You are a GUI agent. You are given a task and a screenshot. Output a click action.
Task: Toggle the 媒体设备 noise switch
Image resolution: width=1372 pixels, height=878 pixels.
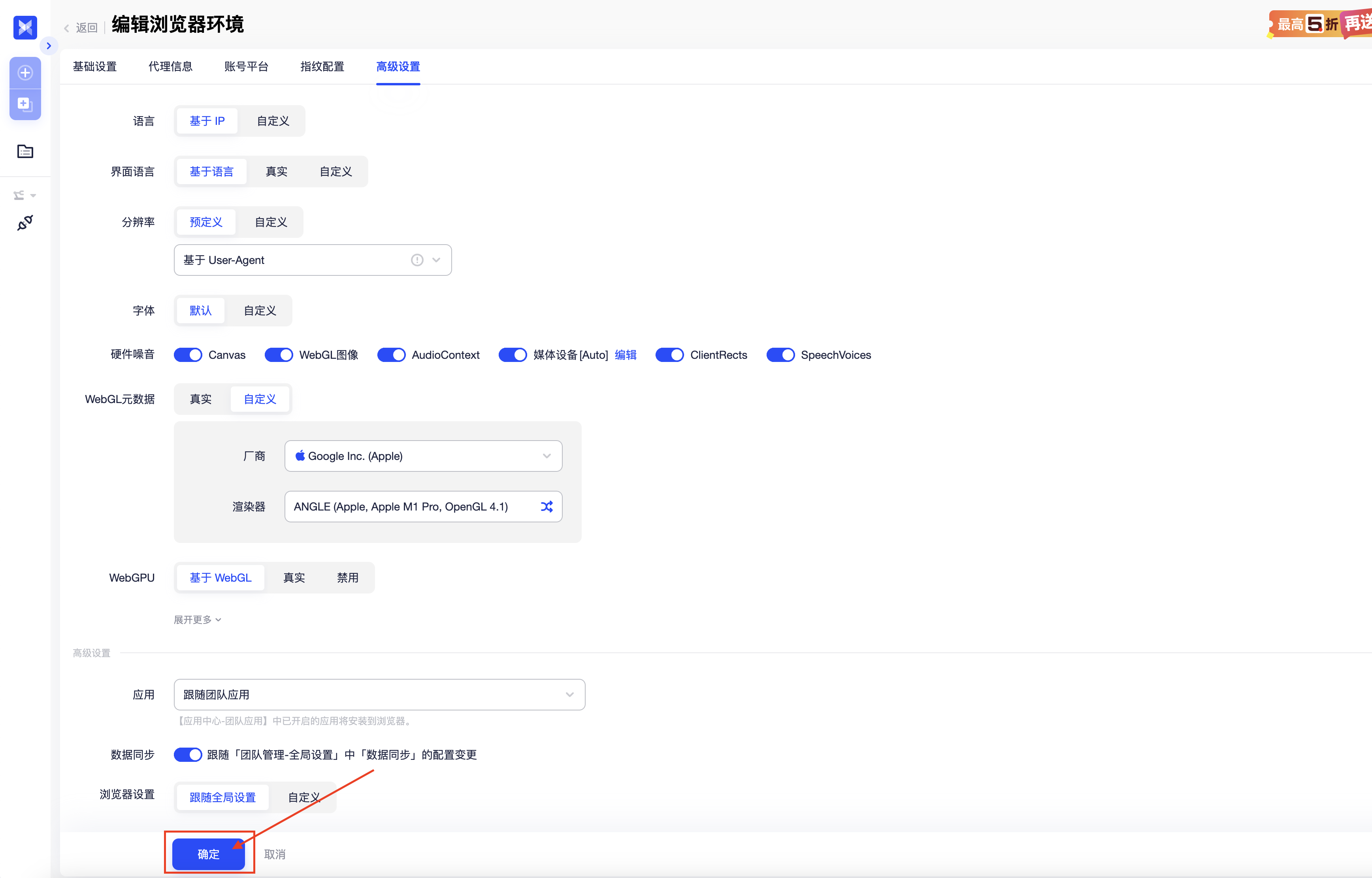coord(513,354)
